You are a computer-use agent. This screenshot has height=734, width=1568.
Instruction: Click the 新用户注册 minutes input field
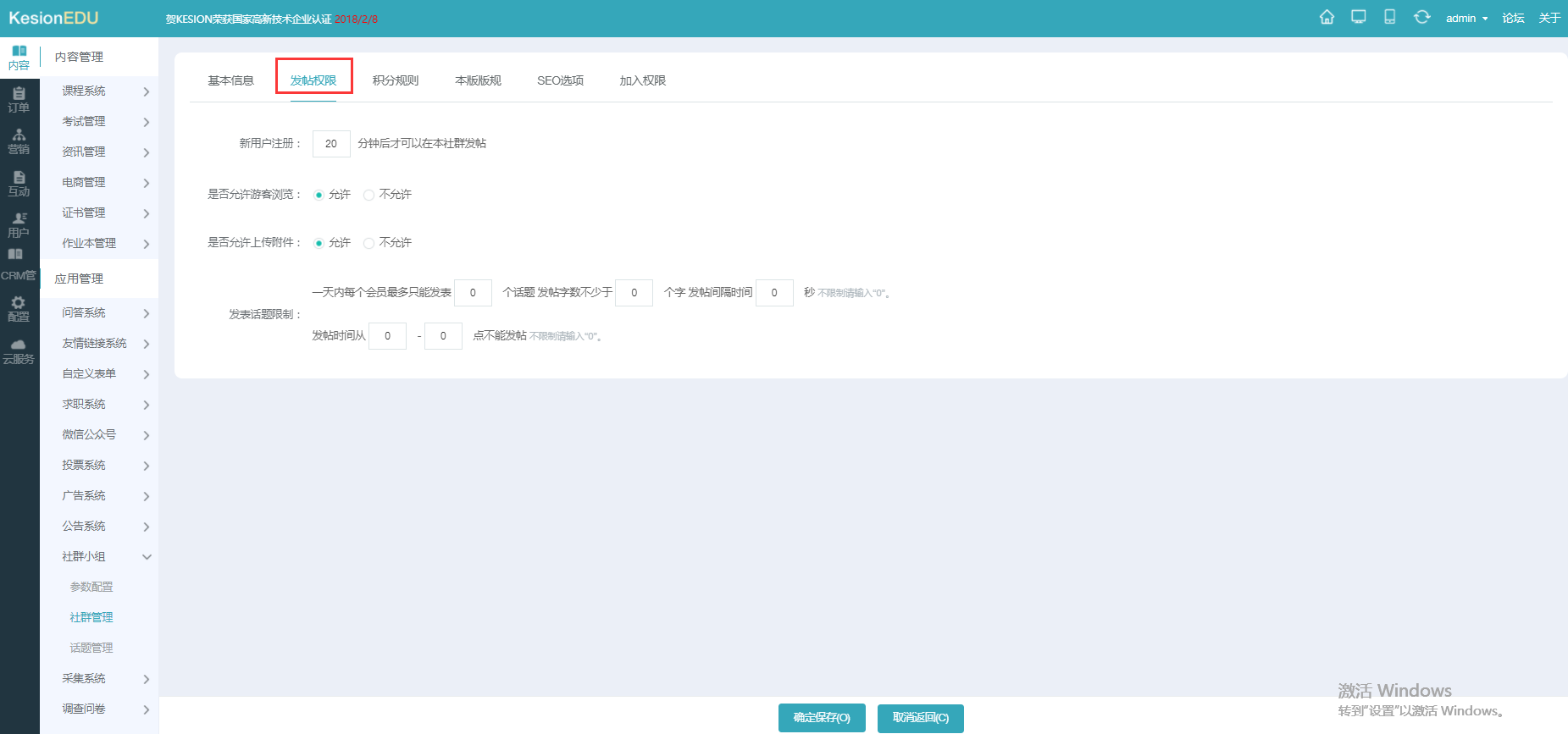pyautogui.click(x=331, y=144)
